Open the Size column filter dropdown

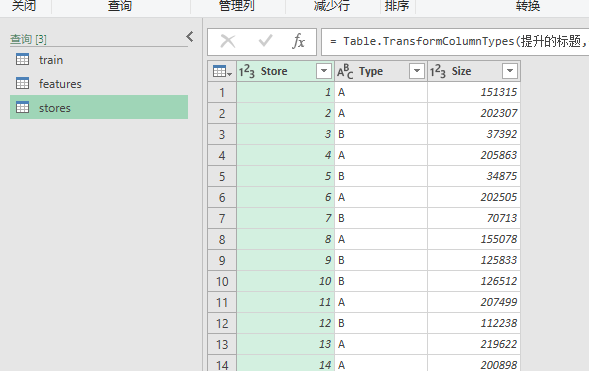pyautogui.click(x=510, y=71)
